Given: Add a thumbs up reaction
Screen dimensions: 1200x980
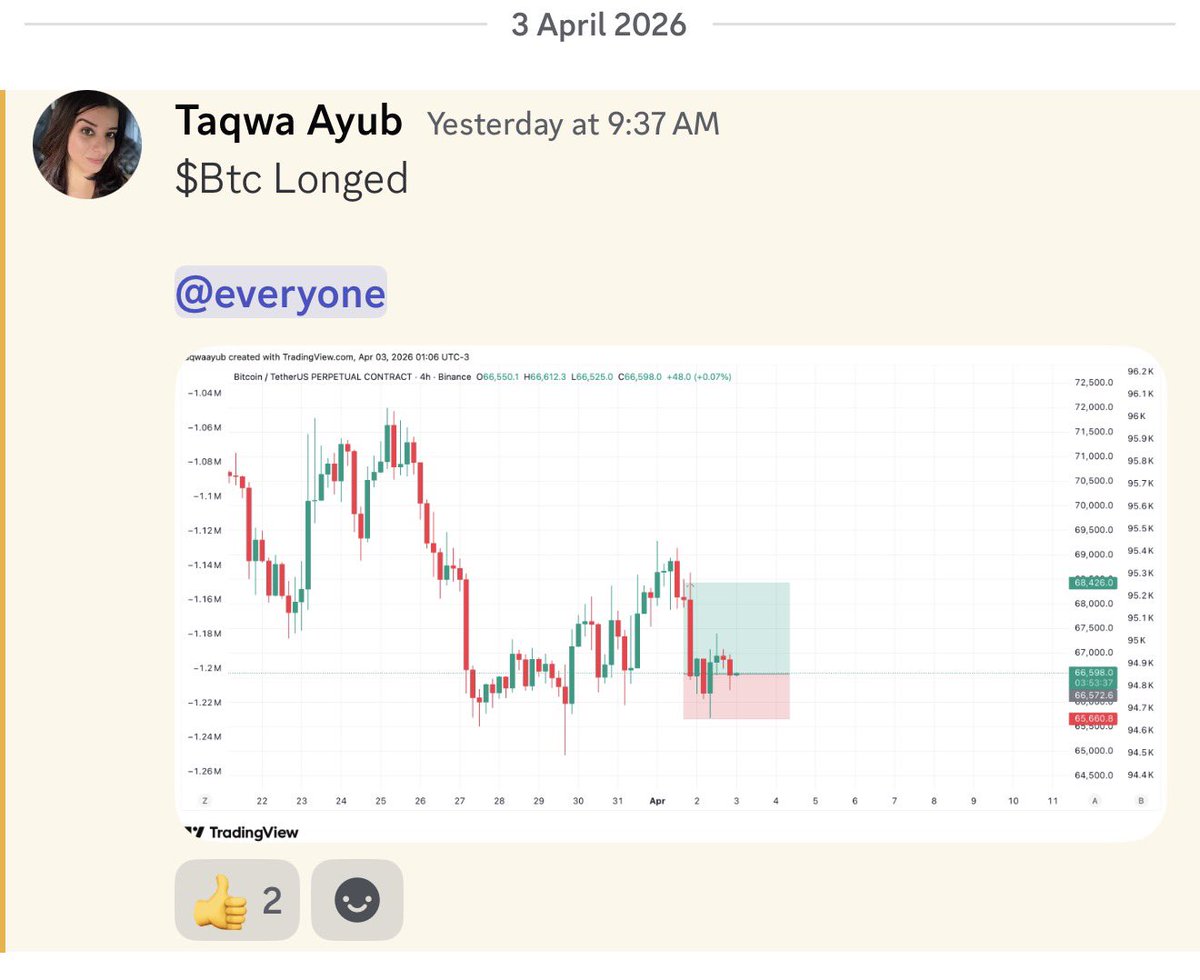Looking at the screenshot, I should pos(236,900).
